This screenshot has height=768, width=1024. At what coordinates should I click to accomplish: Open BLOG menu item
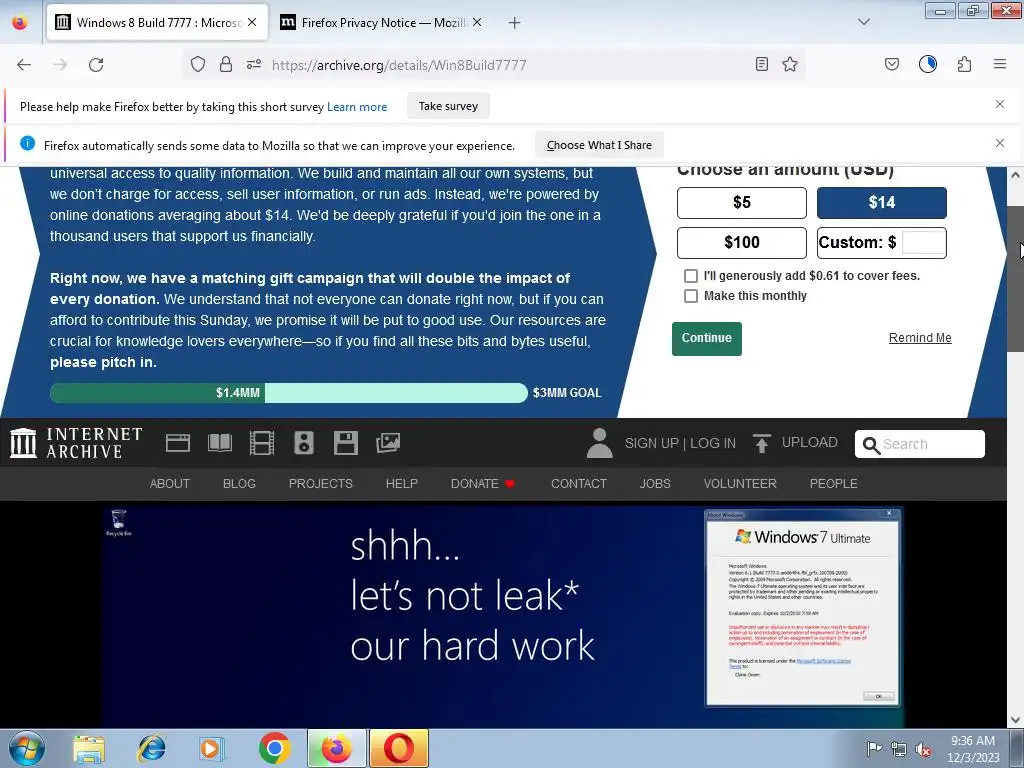point(239,483)
